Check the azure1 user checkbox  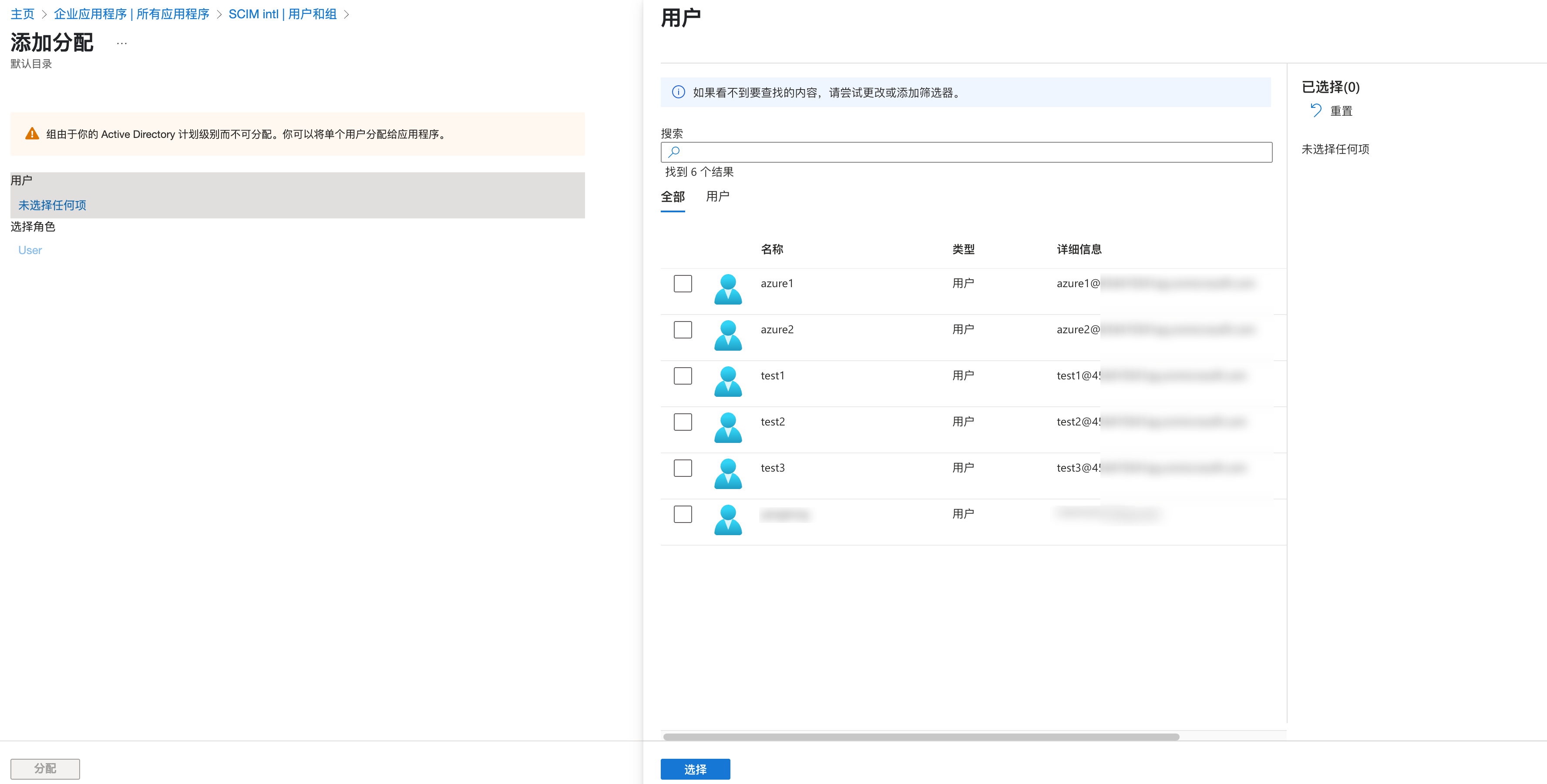point(682,283)
